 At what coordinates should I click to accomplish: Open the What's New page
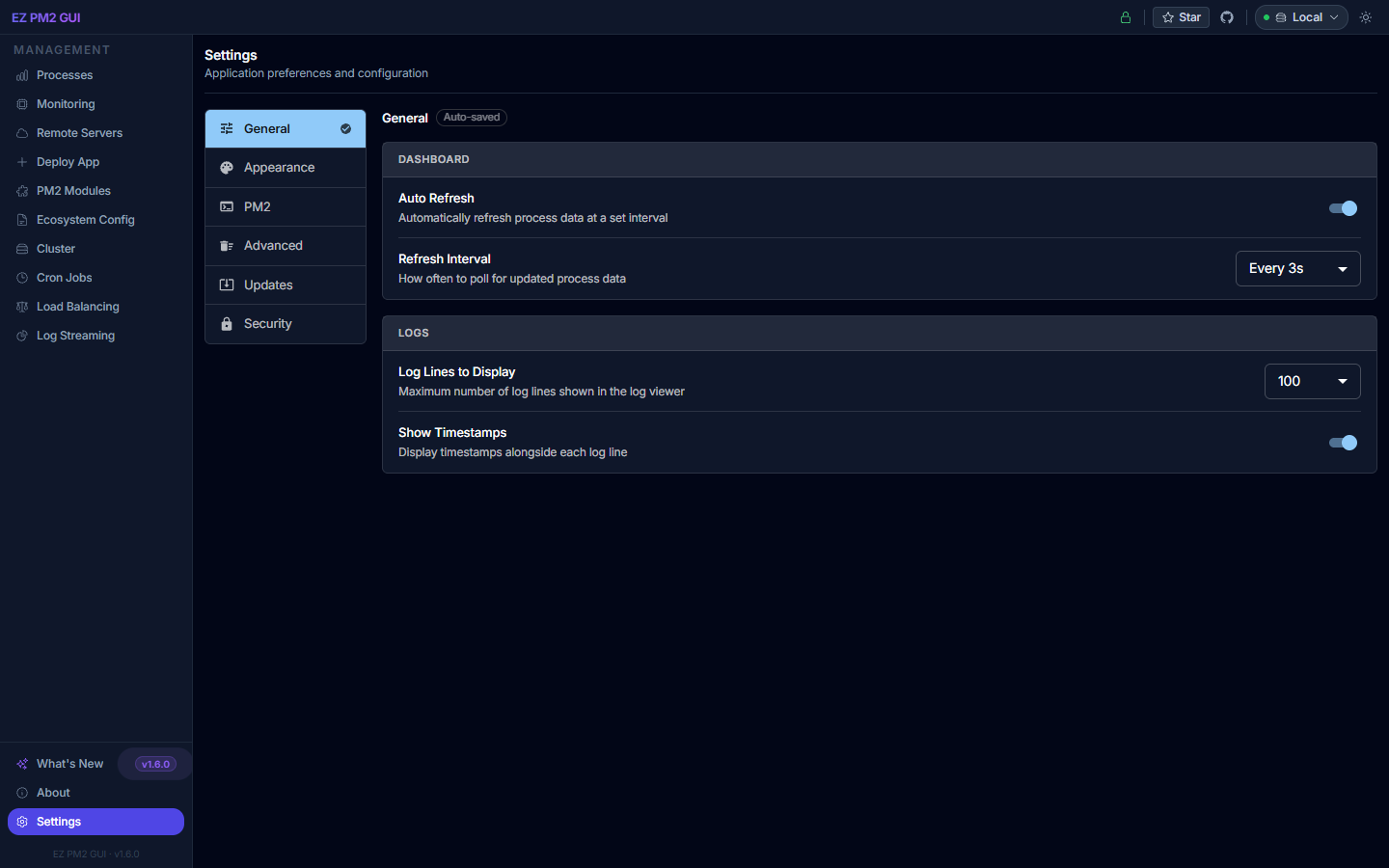click(x=69, y=764)
